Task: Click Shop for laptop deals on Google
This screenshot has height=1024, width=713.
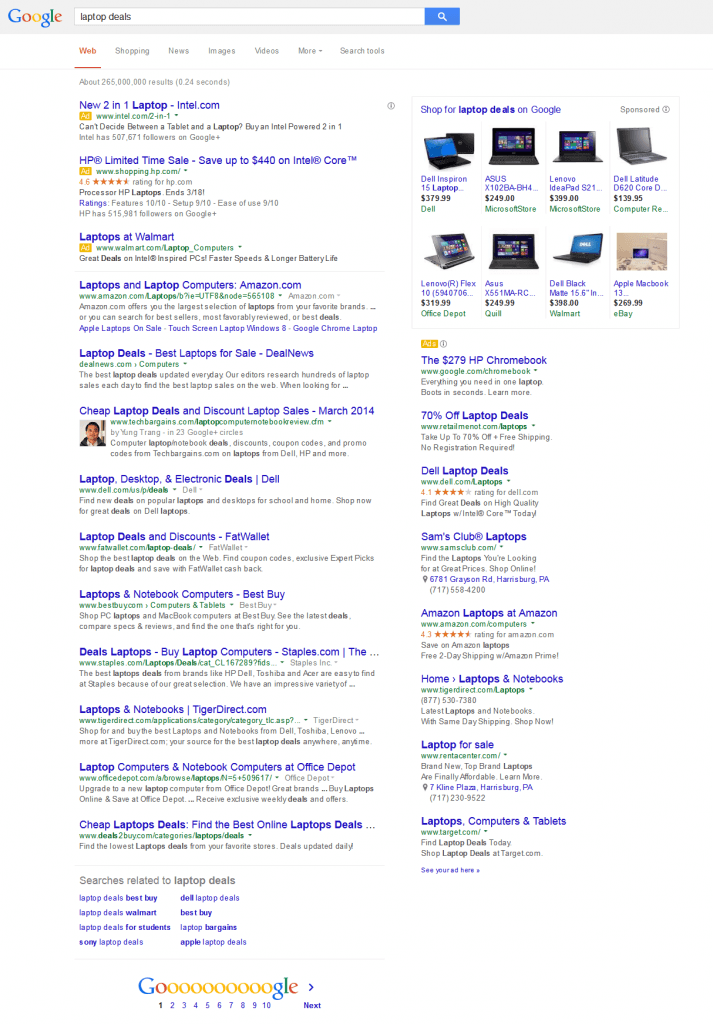Action: pyautogui.click(x=490, y=110)
